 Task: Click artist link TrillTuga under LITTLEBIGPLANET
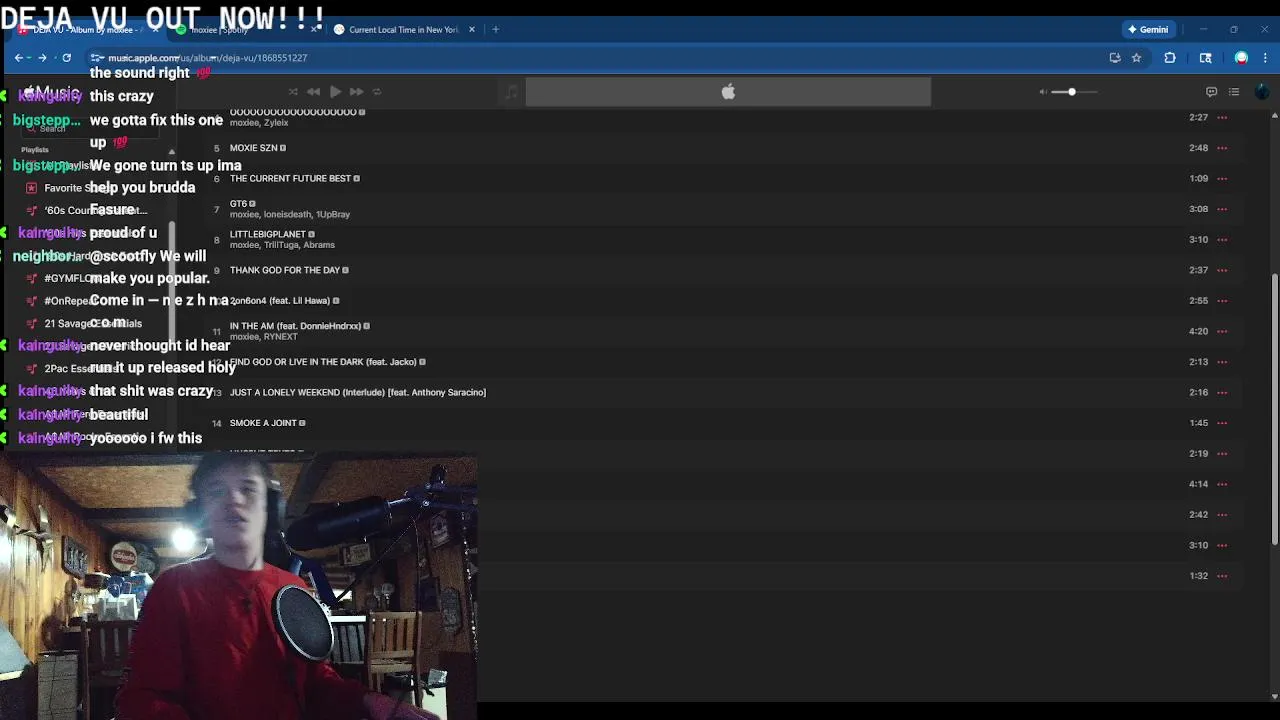(281, 245)
